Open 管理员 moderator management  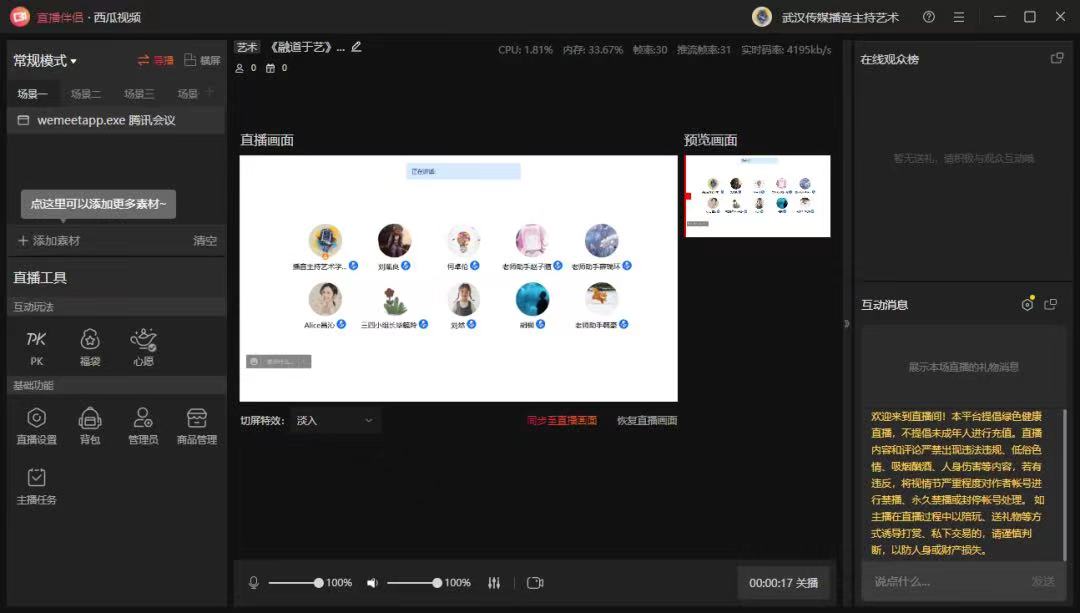tap(143, 424)
